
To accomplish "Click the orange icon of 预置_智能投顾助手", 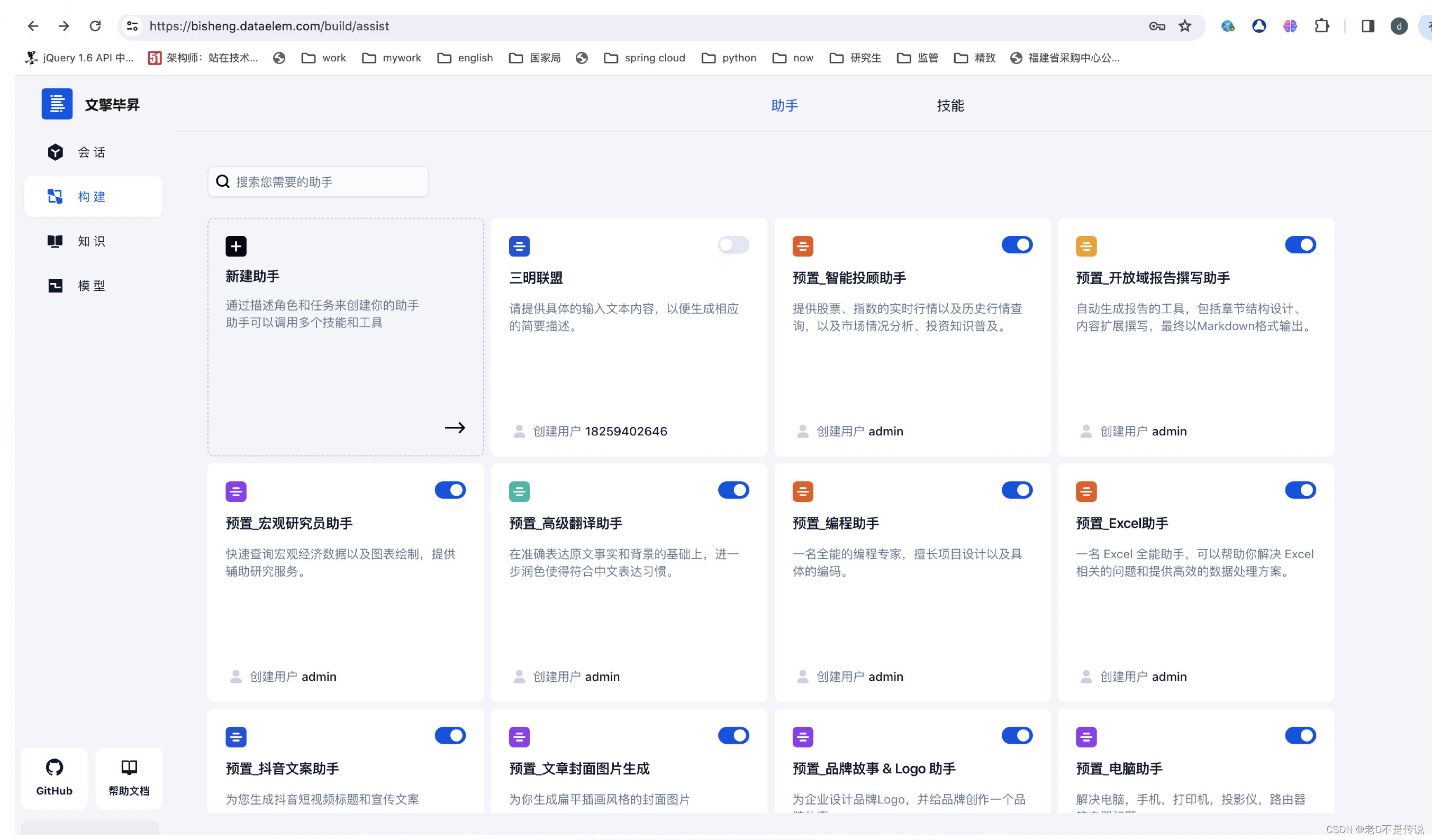I will (803, 246).
